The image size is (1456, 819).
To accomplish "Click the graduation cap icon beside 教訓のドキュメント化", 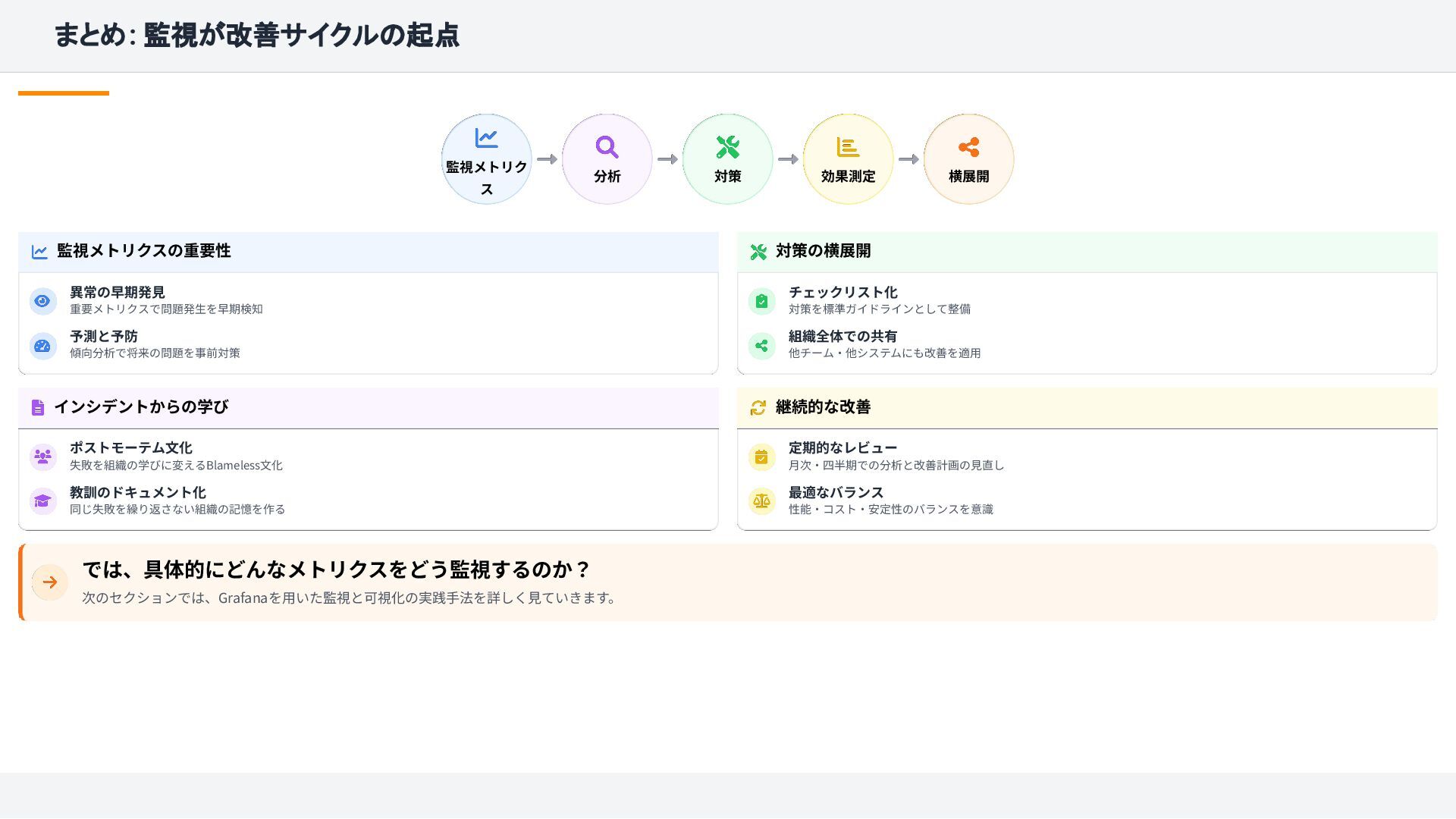I will (42, 501).
